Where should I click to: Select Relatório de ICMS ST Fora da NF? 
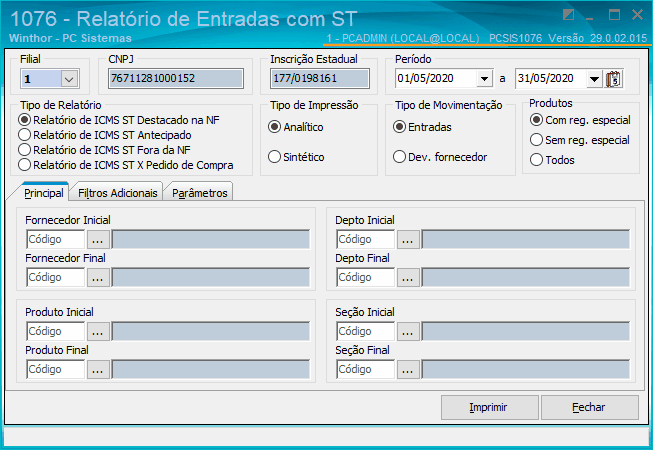coord(105,150)
